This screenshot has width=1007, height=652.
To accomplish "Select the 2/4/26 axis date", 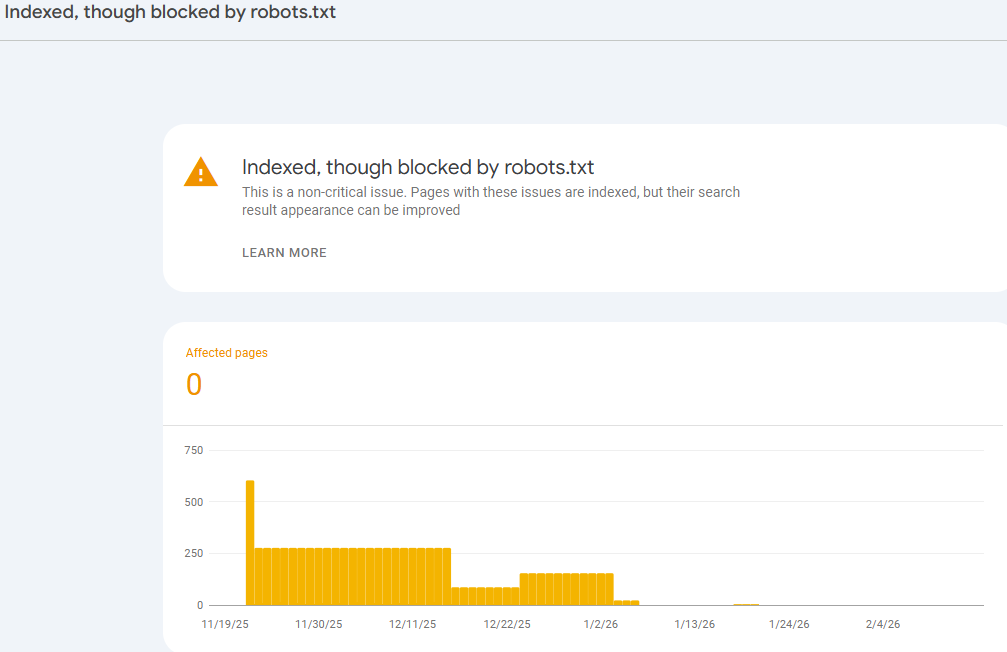I will [882, 625].
